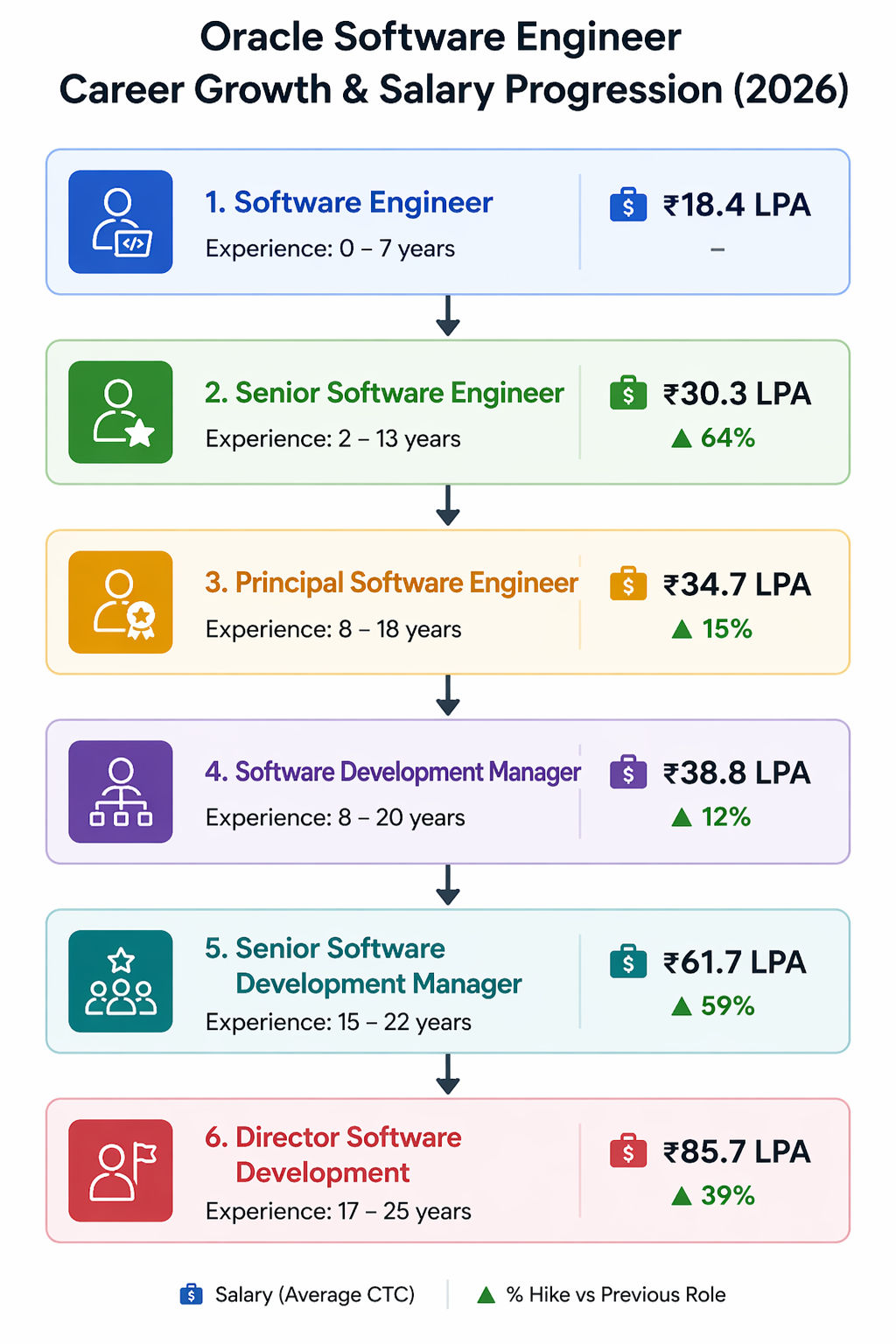This screenshot has width=896, height=1344.
Task: Click 'Experience: 17 – 25 years' text
Action: tap(339, 1212)
